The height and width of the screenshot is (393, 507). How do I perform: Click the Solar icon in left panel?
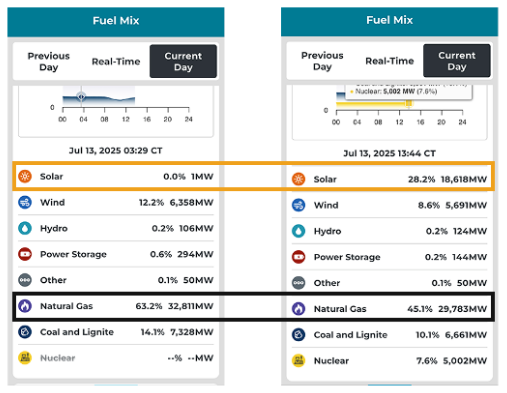tap(25, 176)
